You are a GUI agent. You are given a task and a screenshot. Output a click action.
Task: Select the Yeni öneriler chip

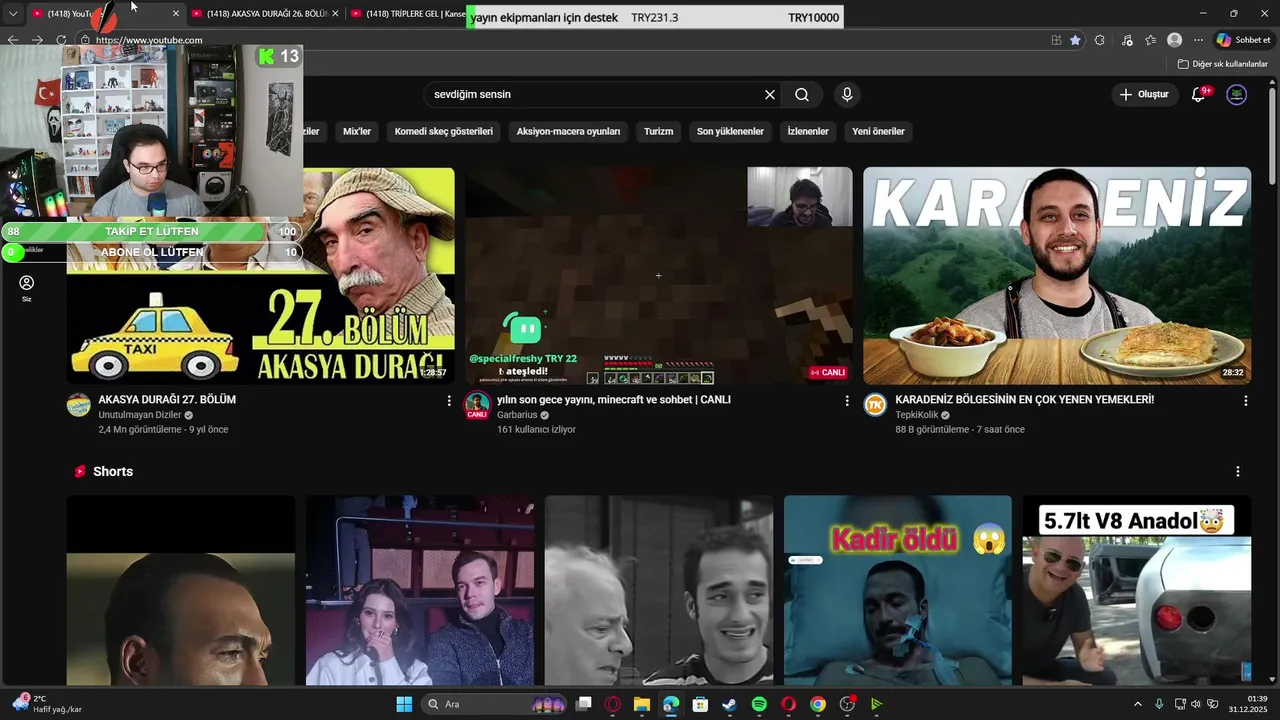(878, 131)
